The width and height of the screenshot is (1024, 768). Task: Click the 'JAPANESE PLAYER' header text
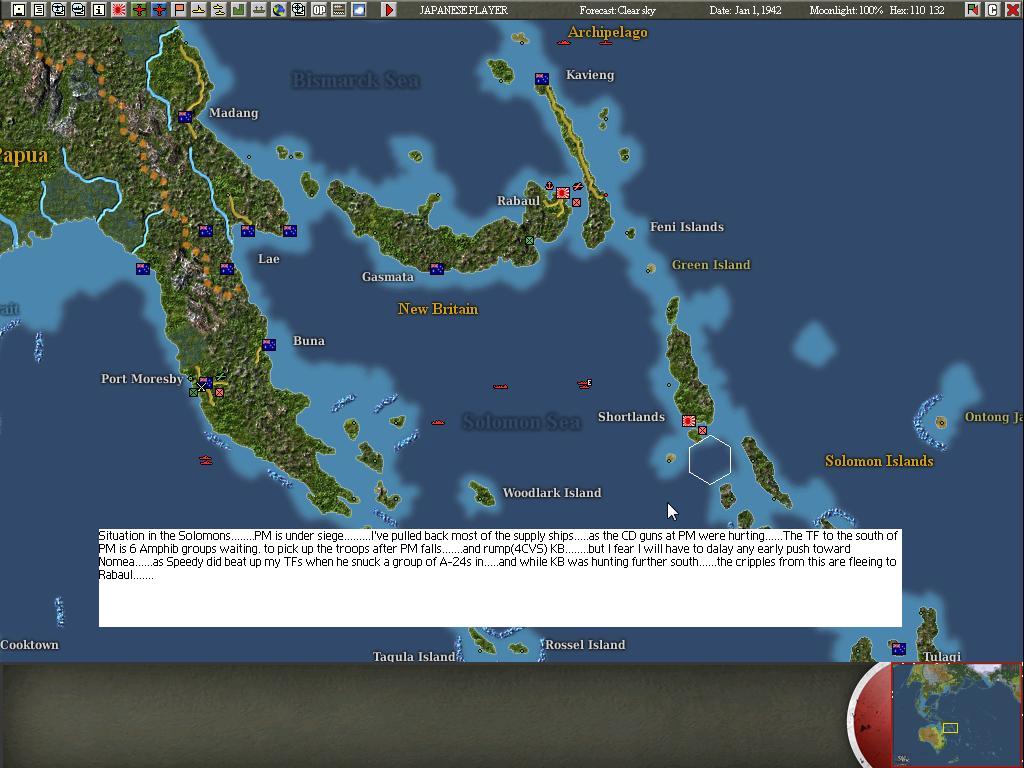[x=463, y=10]
